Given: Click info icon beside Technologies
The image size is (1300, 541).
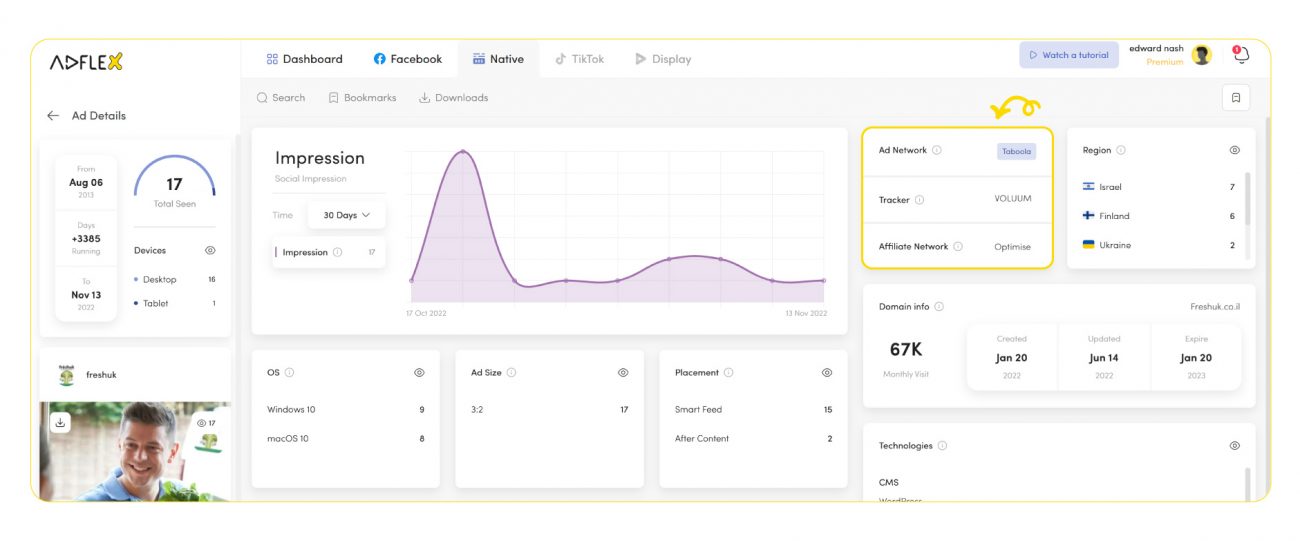Looking at the screenshot, I should [x=942, y=446].
